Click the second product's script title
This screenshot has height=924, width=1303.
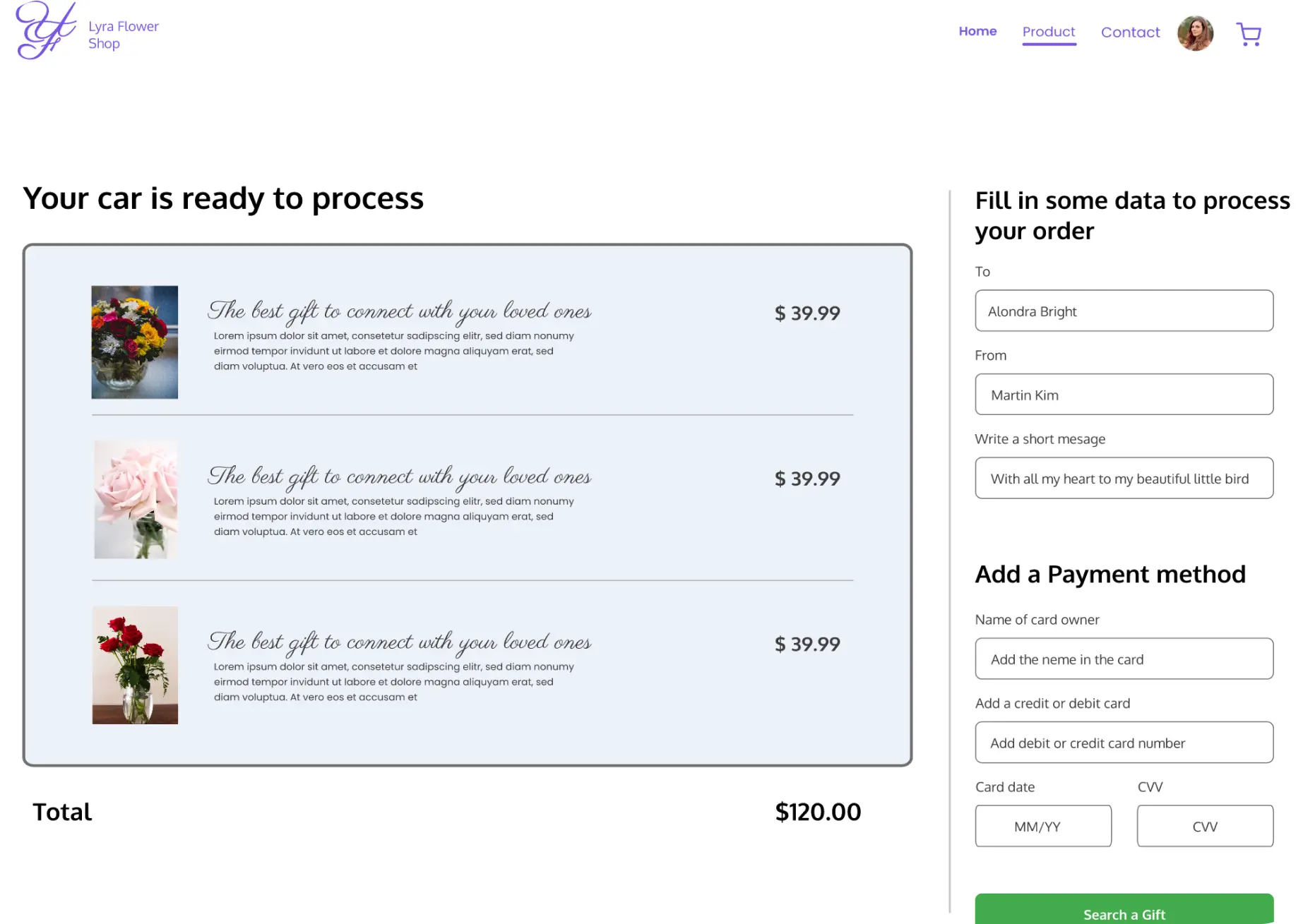pos(400,476)
